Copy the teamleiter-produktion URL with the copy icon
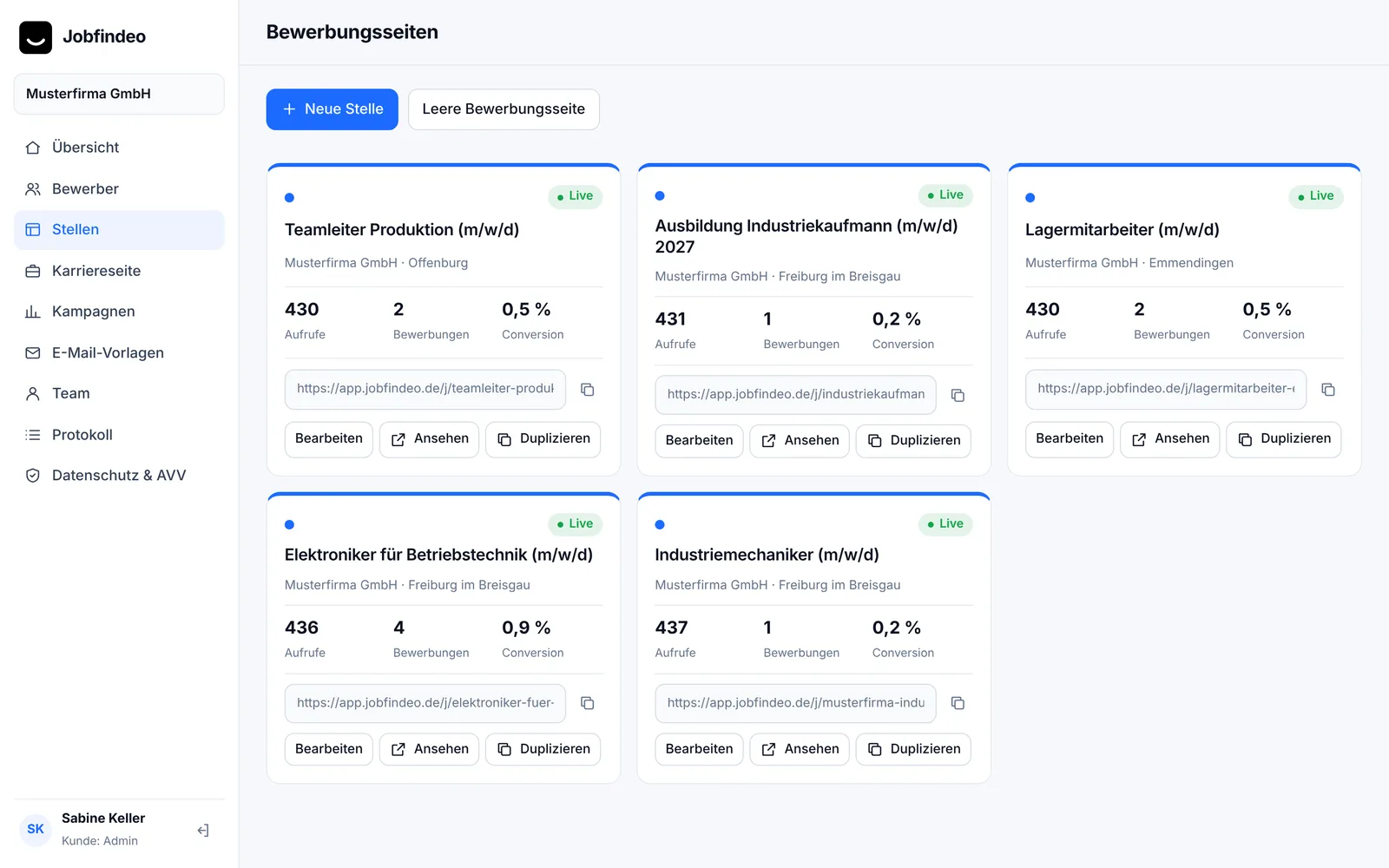This screenshot has width=1389, height=868. [x=588, y=390]
